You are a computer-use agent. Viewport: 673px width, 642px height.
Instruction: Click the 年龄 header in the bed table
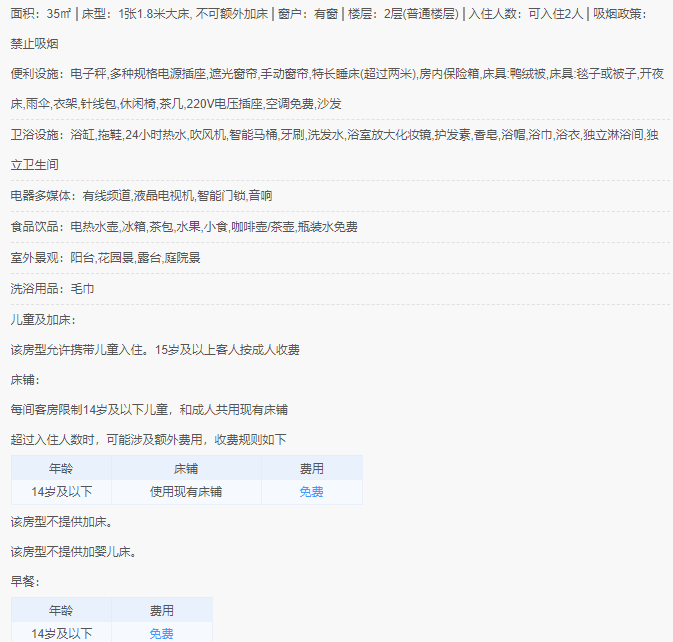(x=61, y=468)
